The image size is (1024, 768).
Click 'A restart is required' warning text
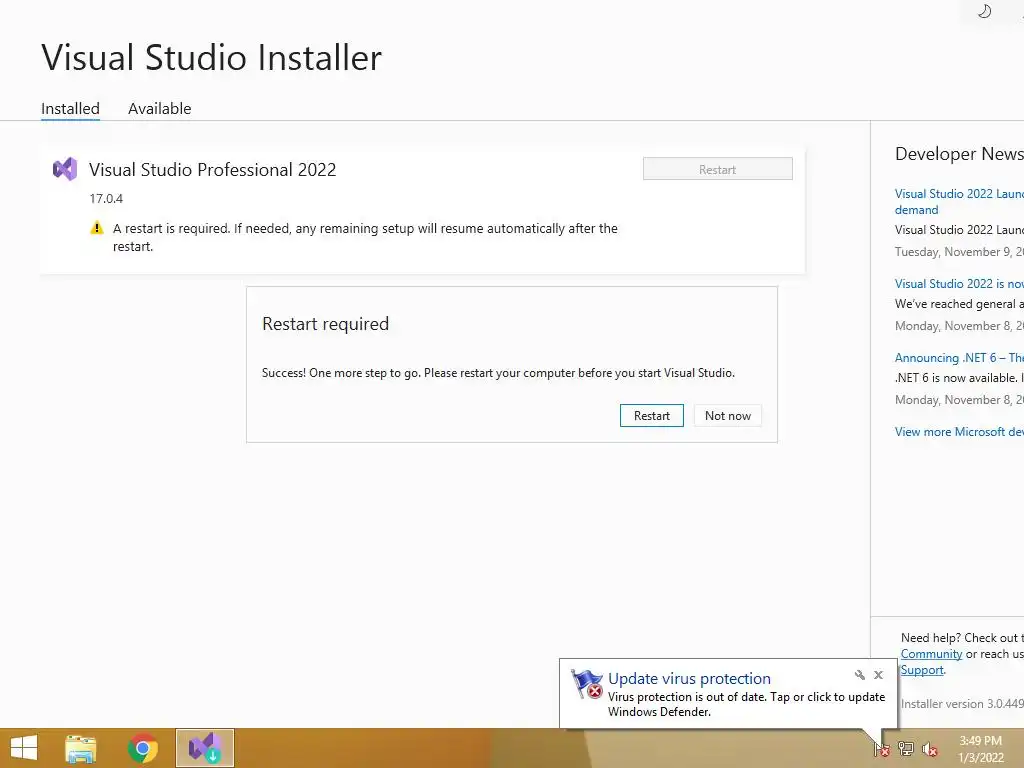point(365,237)
